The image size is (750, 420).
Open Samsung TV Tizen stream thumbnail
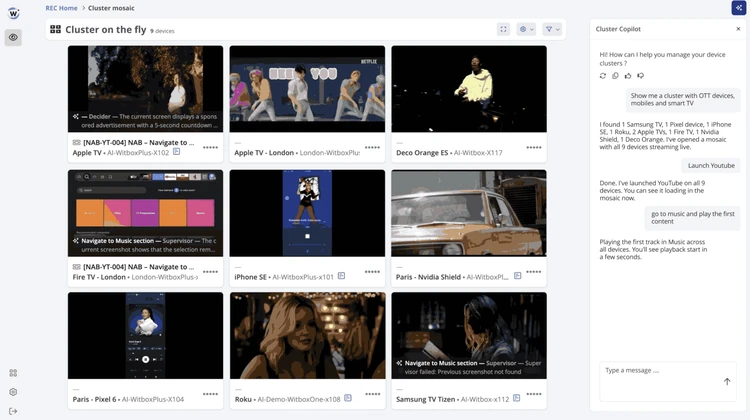click(469, 336)
